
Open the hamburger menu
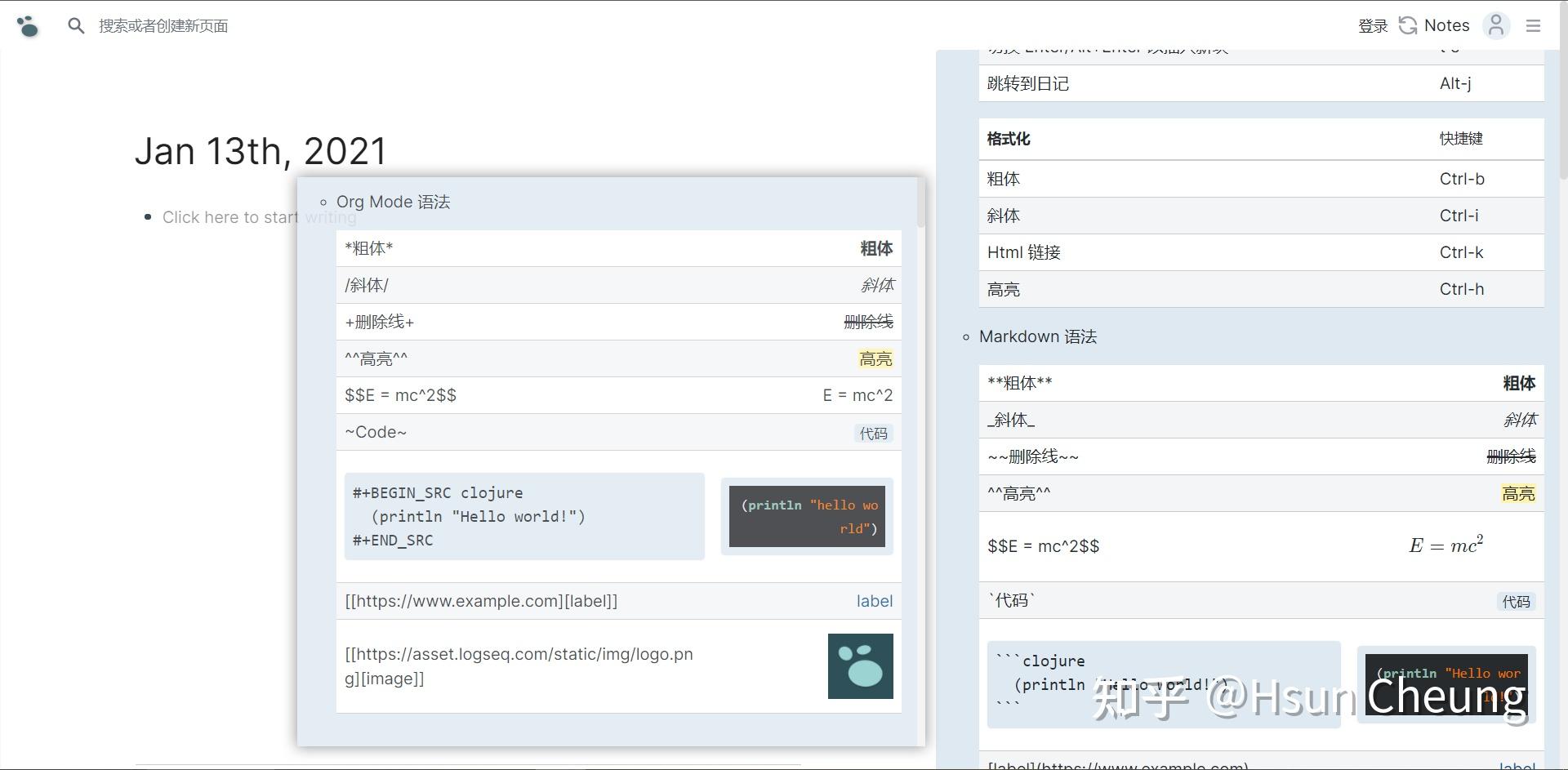tap(1535, 25)
